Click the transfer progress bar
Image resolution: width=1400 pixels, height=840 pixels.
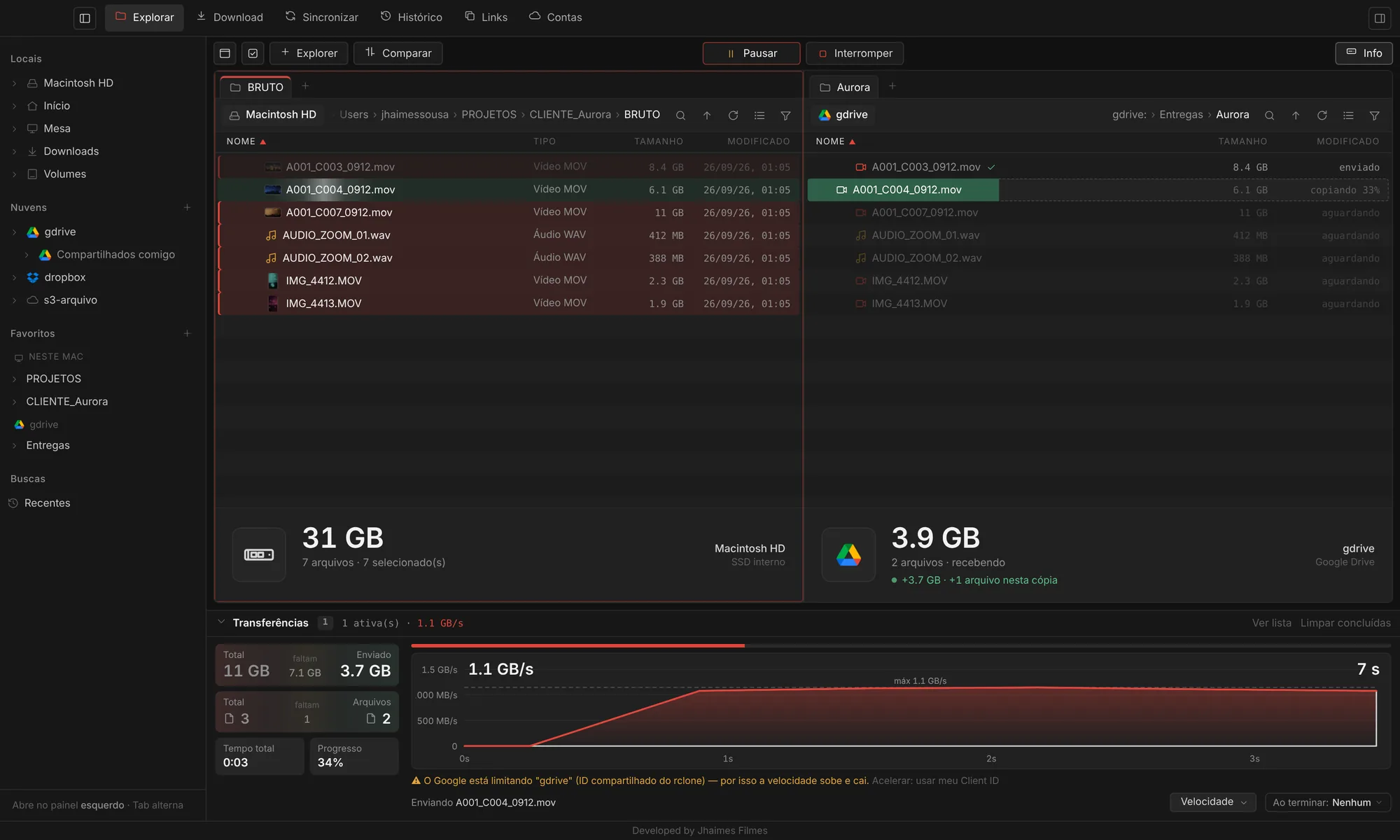coord(901,645)
